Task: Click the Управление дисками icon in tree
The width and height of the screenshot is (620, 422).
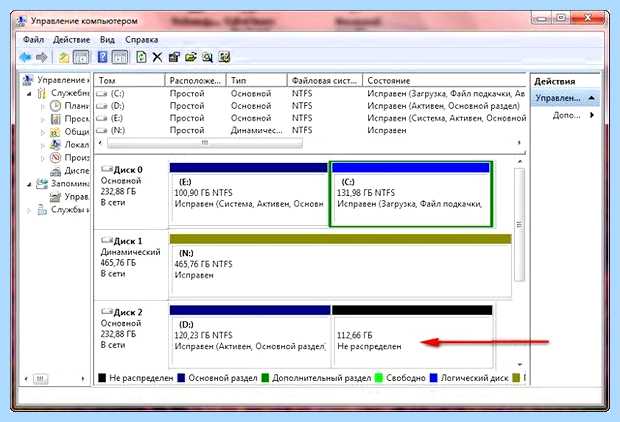Action: pos(55,197)
